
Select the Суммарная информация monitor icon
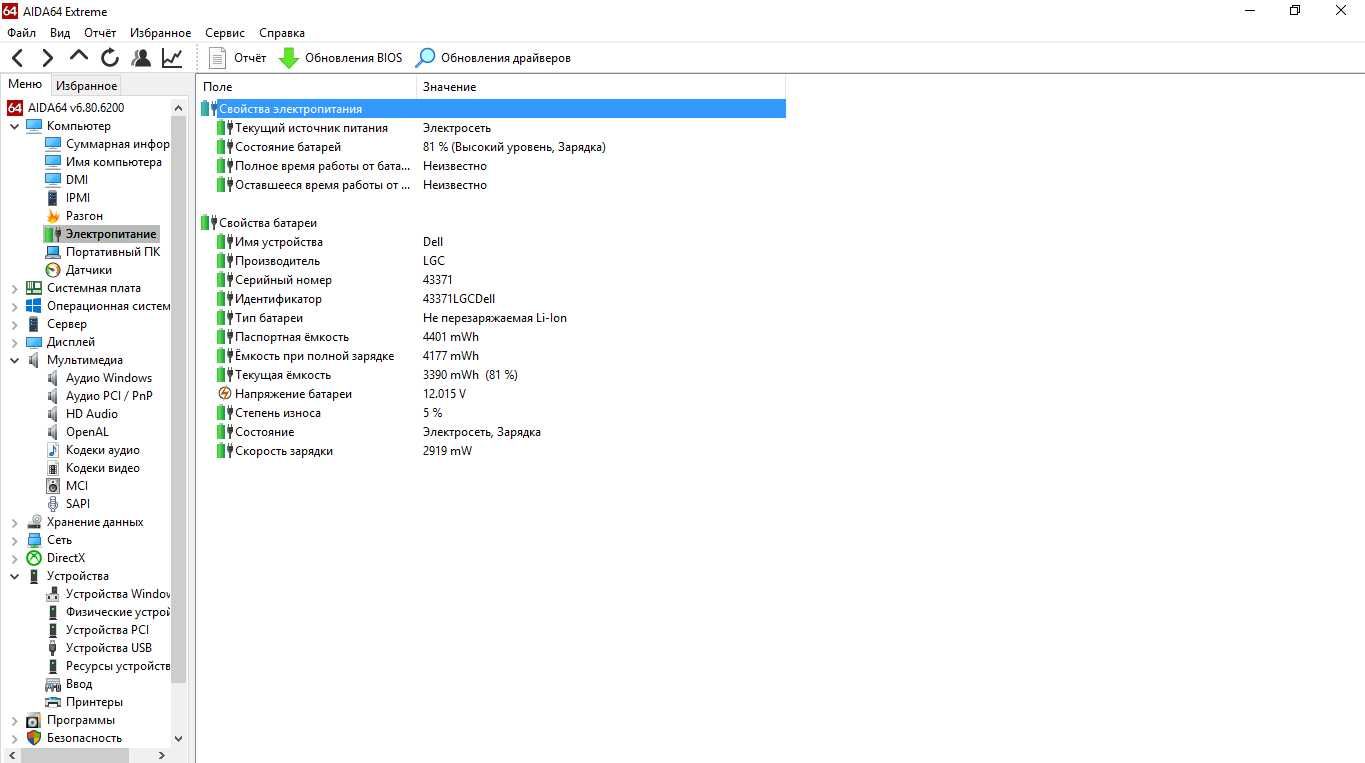point(53,144)
